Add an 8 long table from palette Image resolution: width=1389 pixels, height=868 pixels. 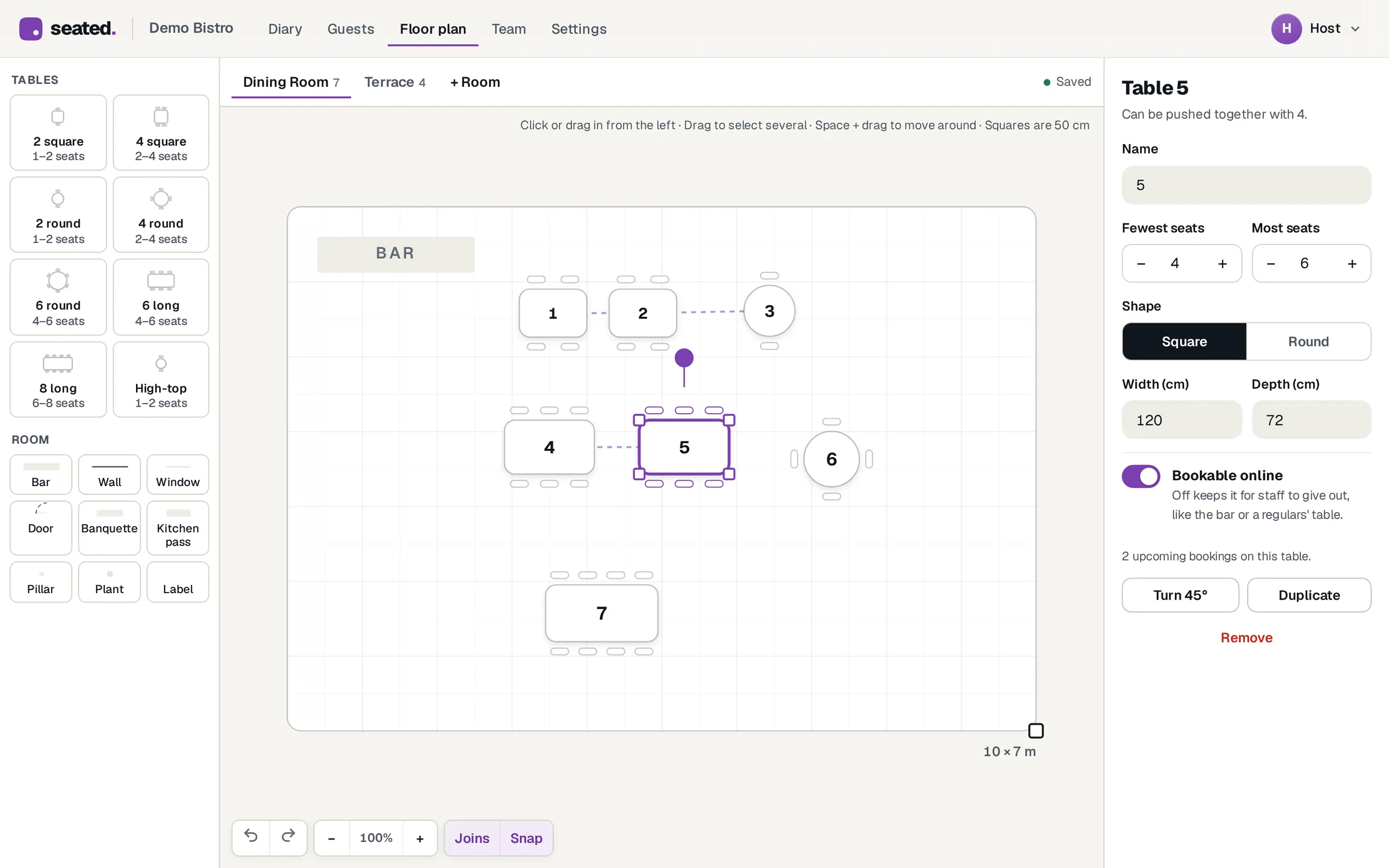[58, 380]
